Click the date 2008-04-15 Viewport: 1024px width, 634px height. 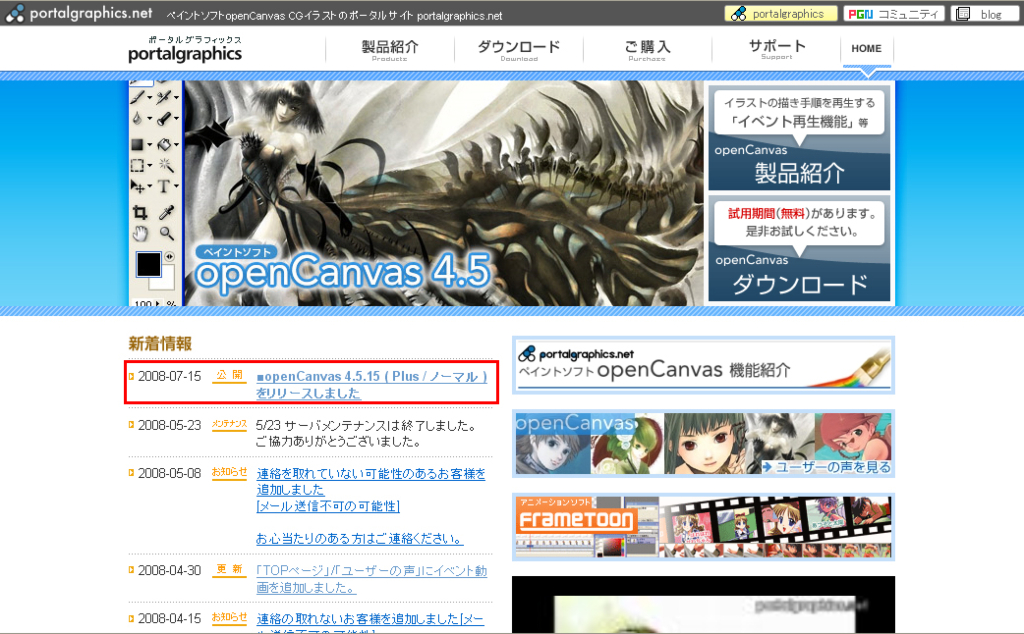170,618
